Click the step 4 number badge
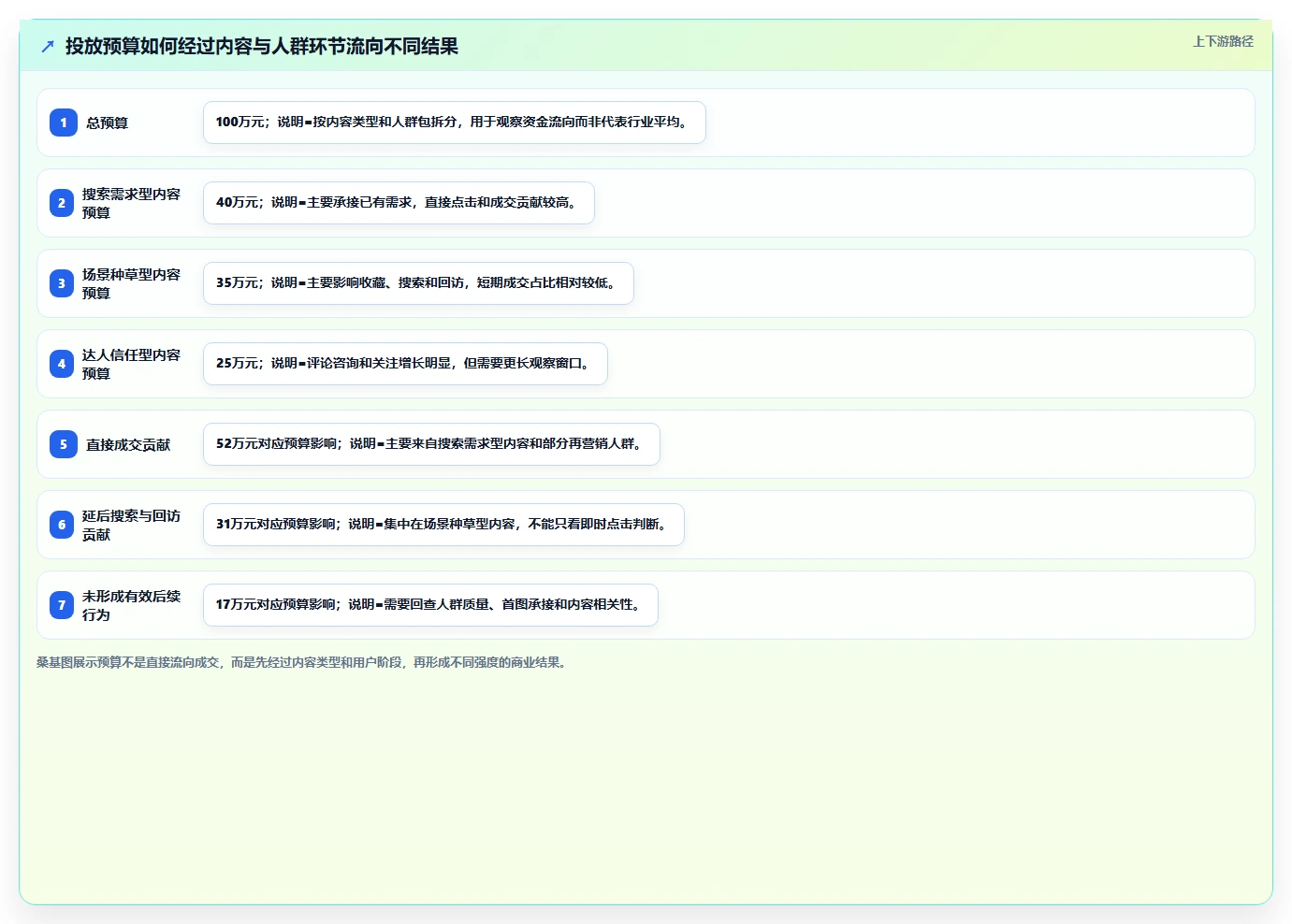1292x924 pixels. pos(62,364)
